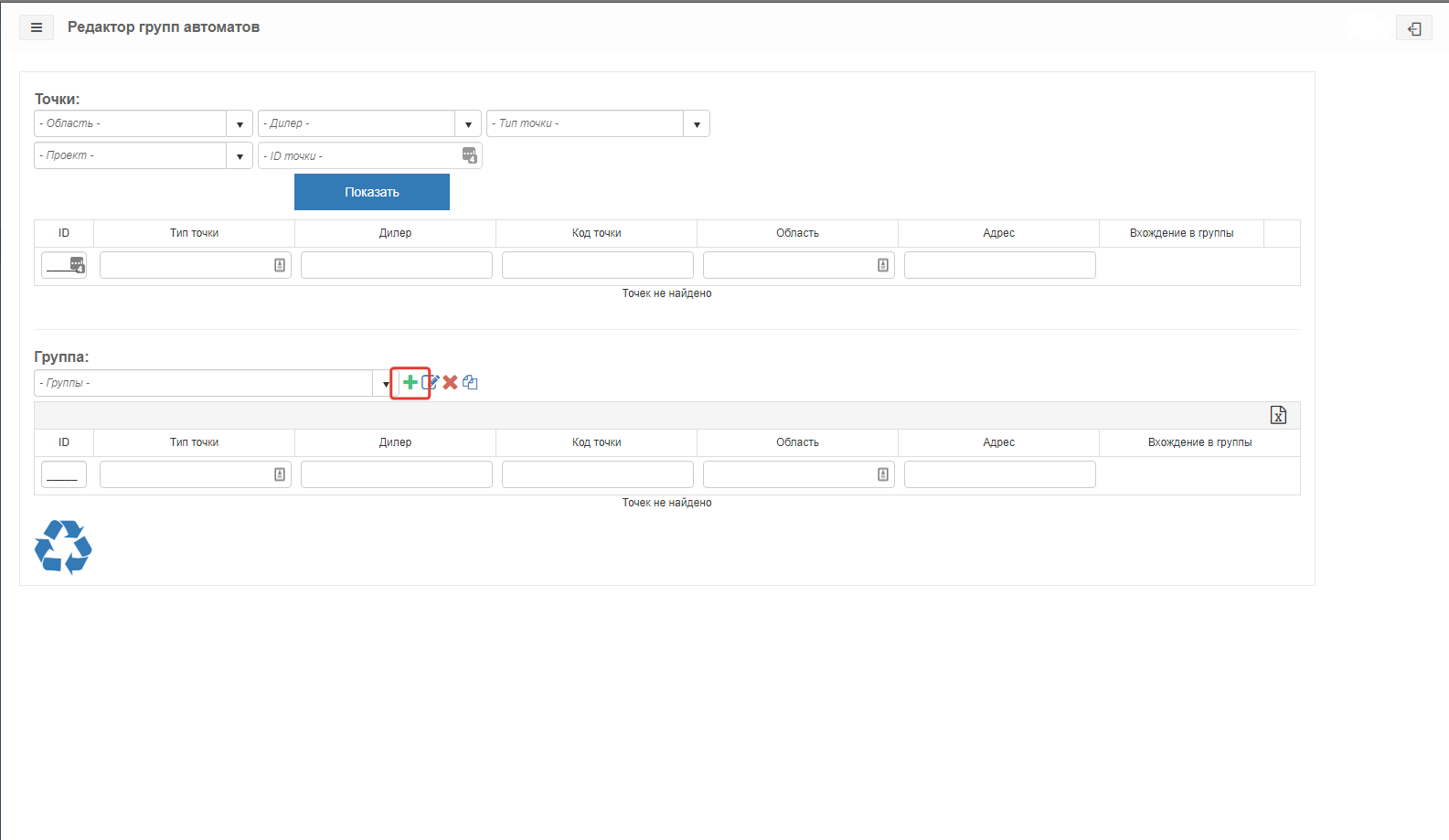Sort group table by ID column header
Screen dimensions: 1449x840
[64, 442]
